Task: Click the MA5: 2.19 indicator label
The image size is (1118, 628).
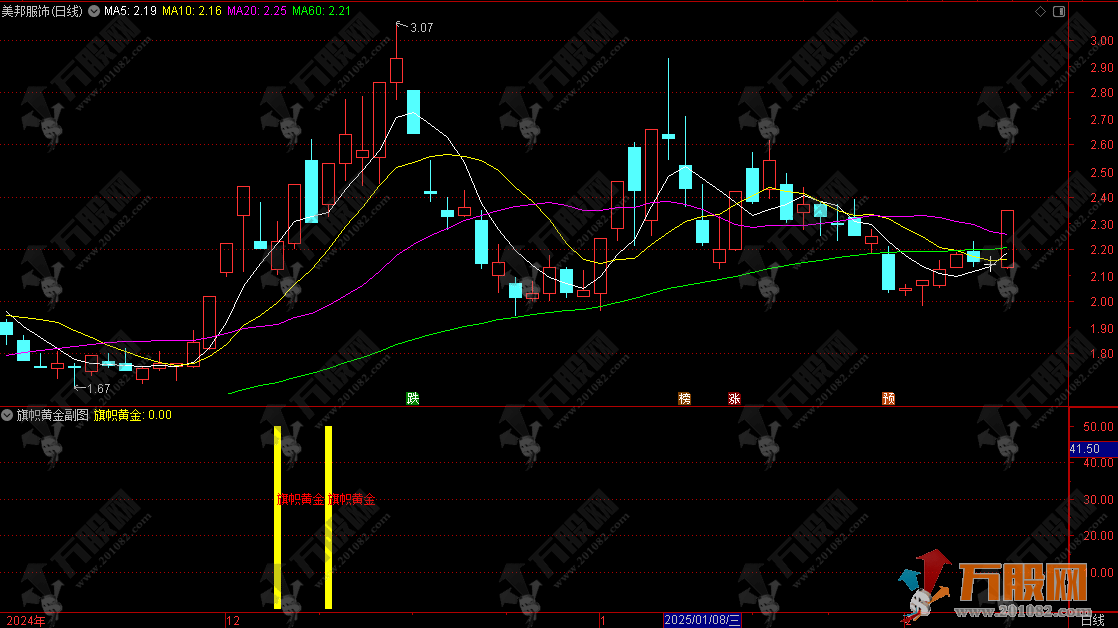Action: [130, 11]
